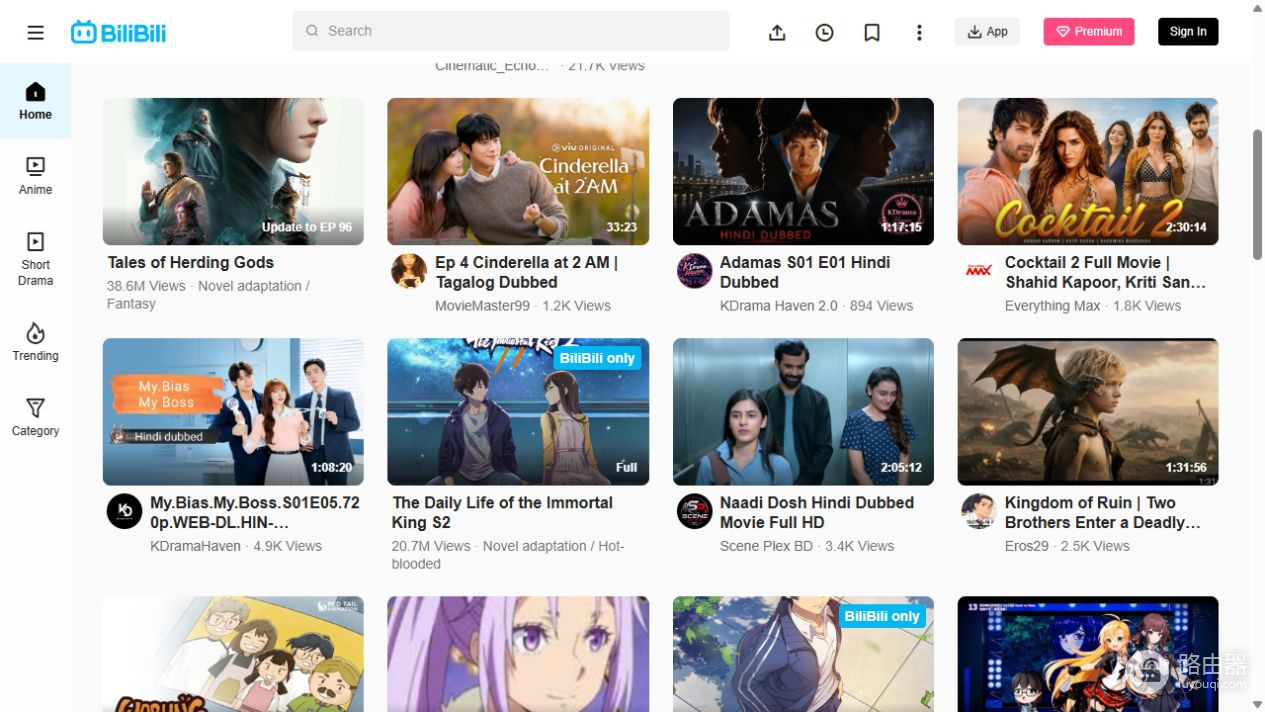Click KDrama Haven 2.0 channel avatar
The width and height of the screenshot is (1265, 712).
coord(694,271)
